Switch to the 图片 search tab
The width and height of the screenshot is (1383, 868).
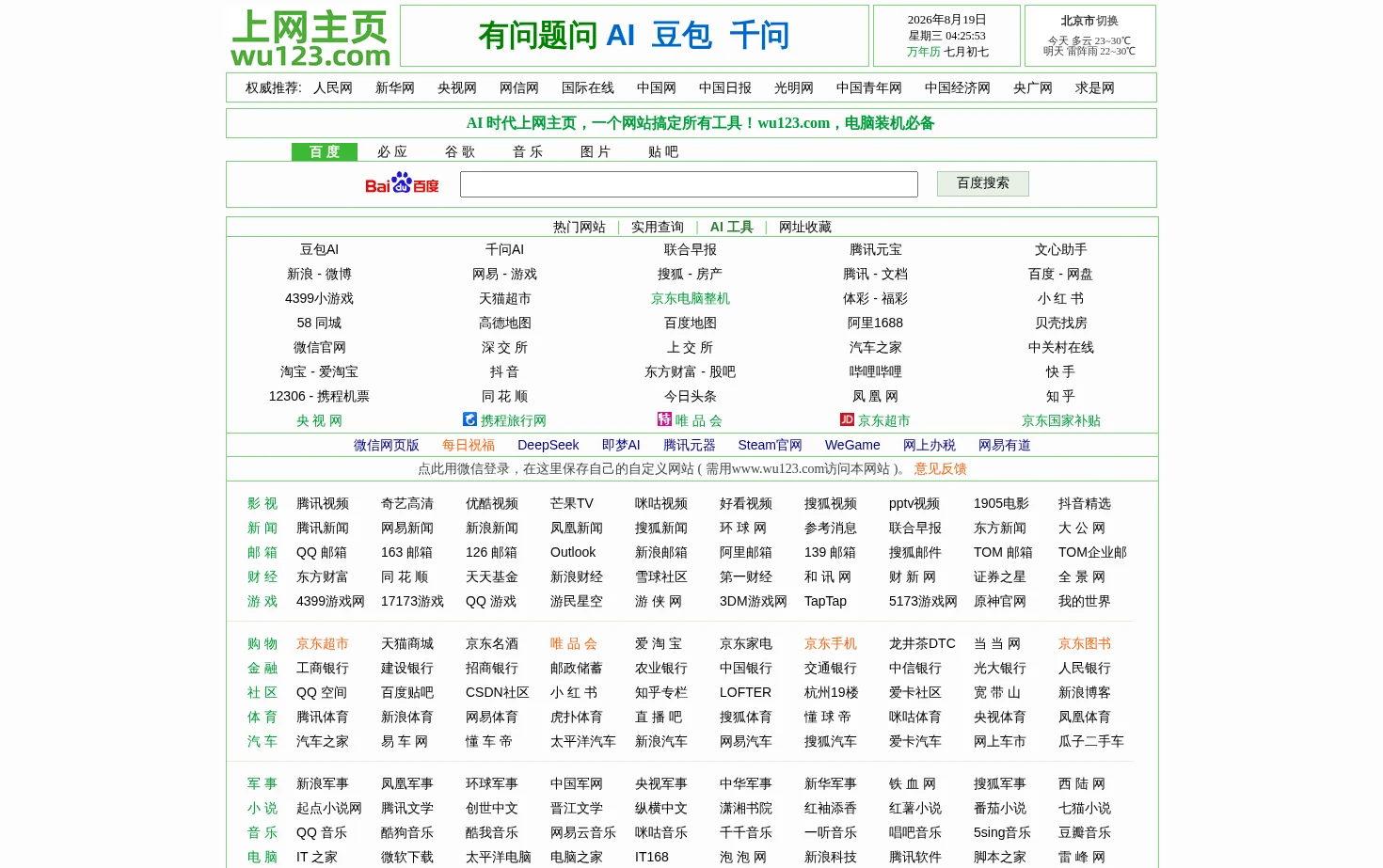596,152
